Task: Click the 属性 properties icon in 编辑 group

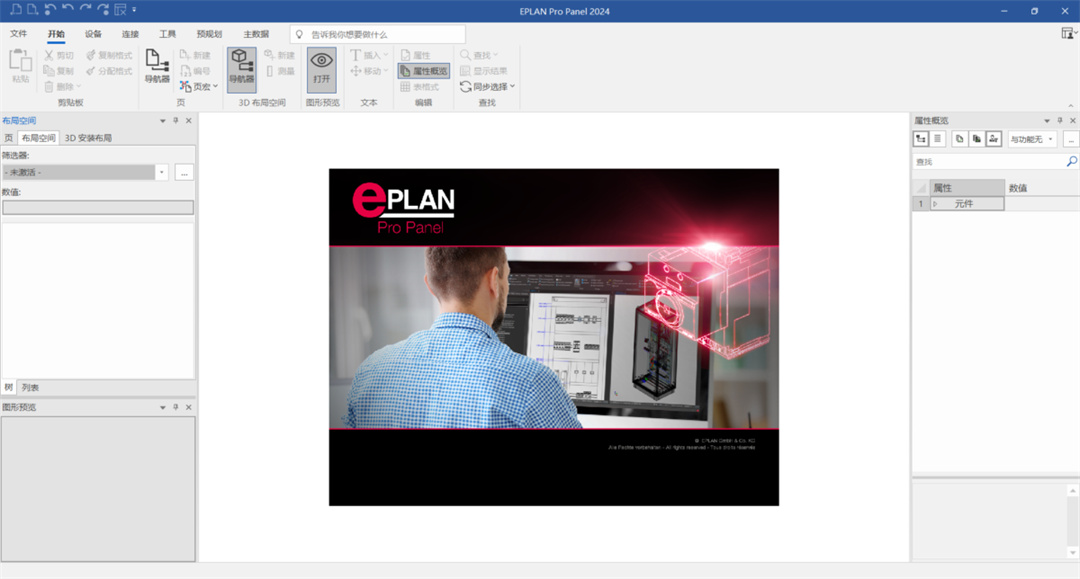Action: [x=416, y=55]
